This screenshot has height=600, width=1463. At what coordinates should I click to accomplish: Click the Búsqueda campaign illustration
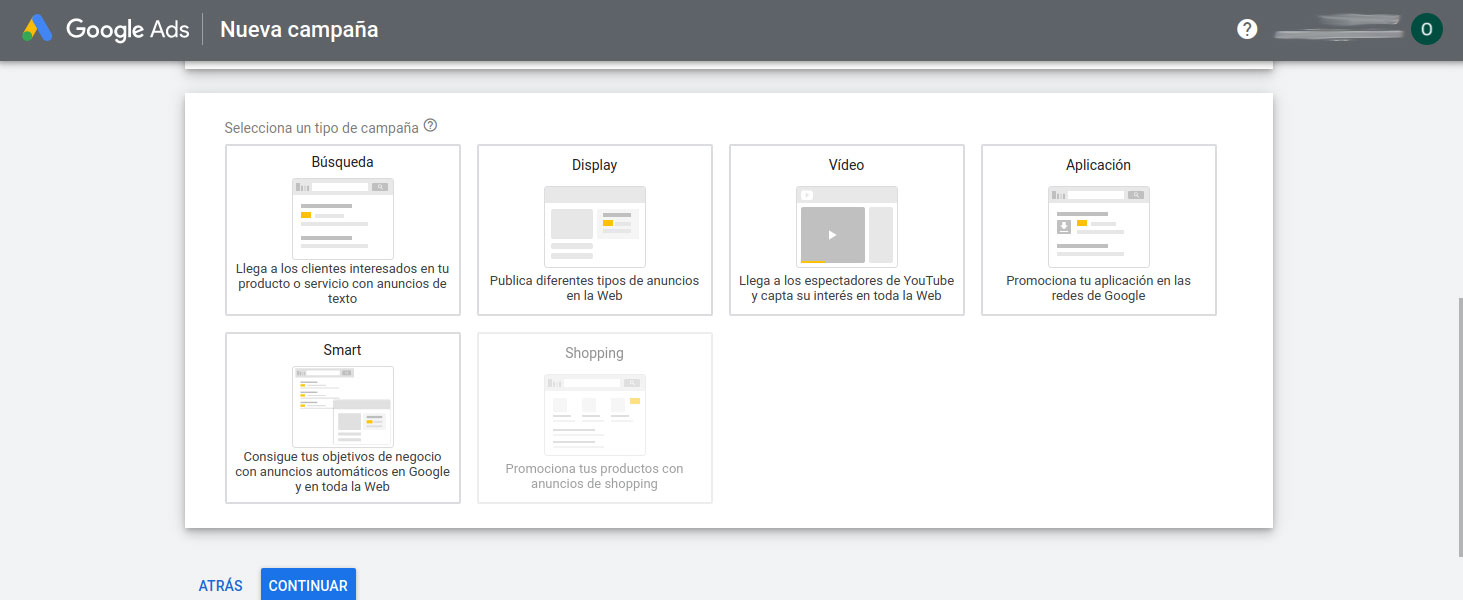click(x=343, y=218)
